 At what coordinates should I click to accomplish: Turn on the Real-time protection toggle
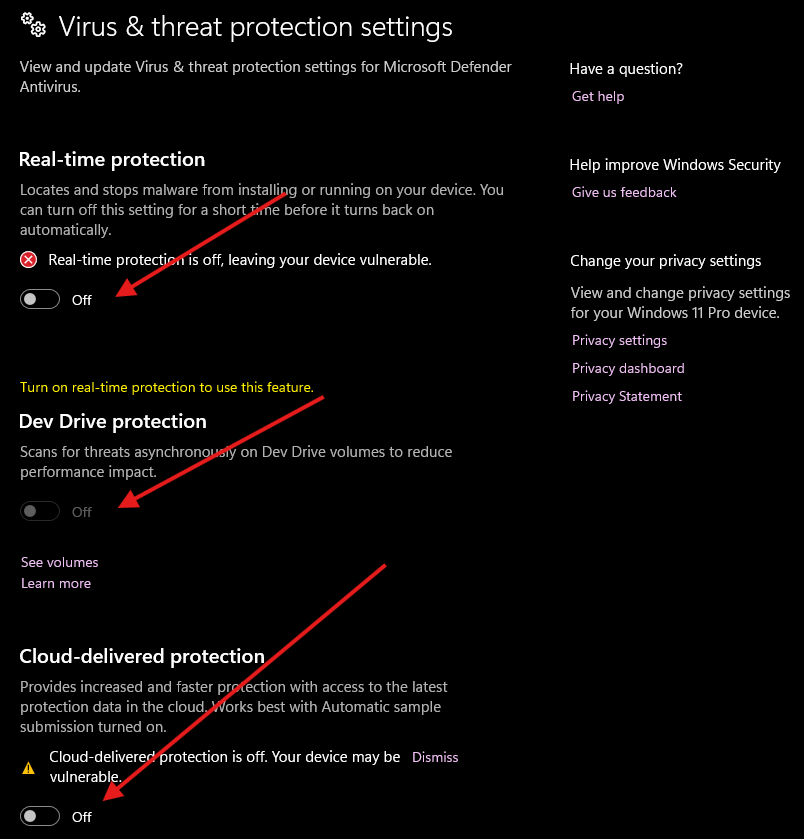click(x=39, y=298)
